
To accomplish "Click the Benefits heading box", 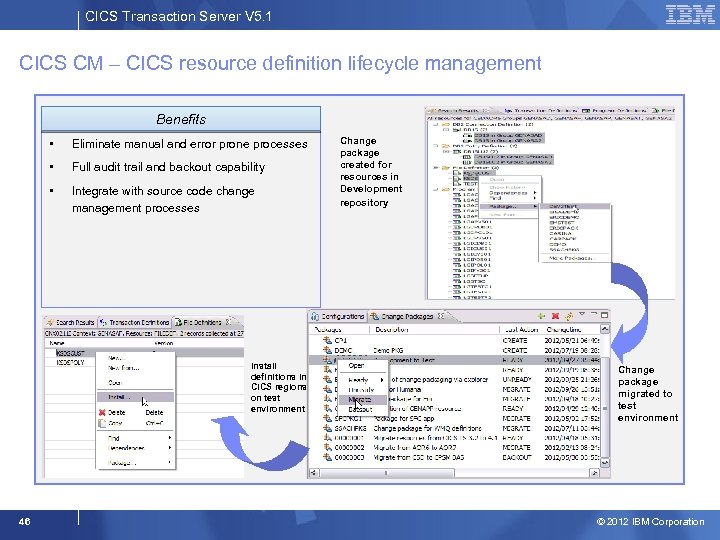I will pos(181,119).
